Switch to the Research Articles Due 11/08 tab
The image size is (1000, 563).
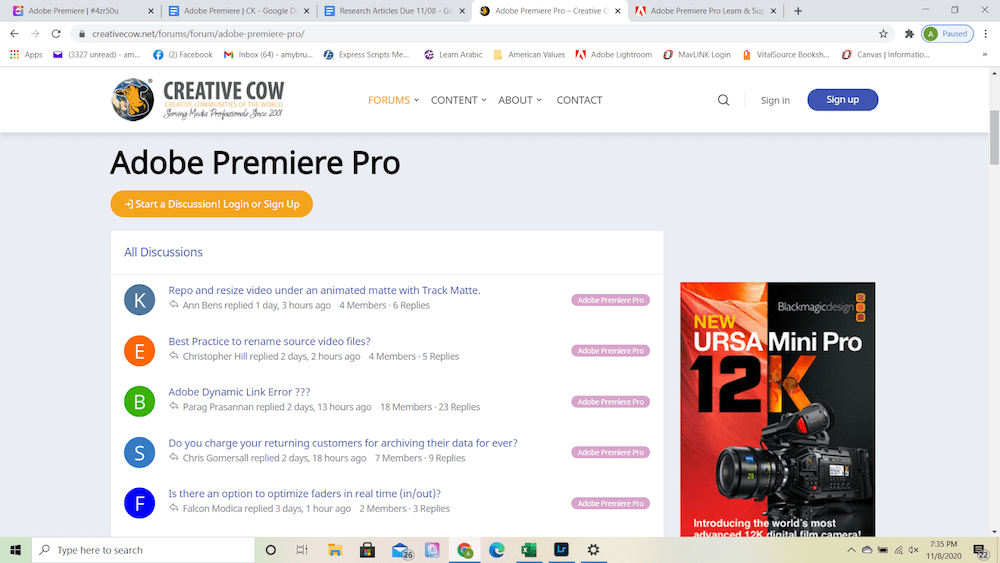pyautogui.click(x=395, y=11)
